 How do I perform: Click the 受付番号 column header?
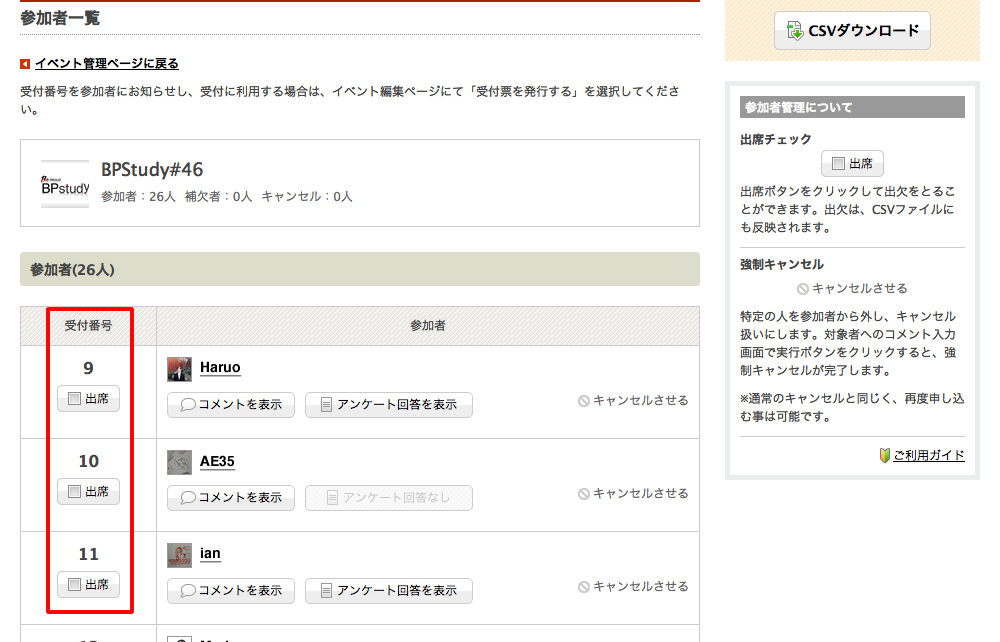click(89, 326)
